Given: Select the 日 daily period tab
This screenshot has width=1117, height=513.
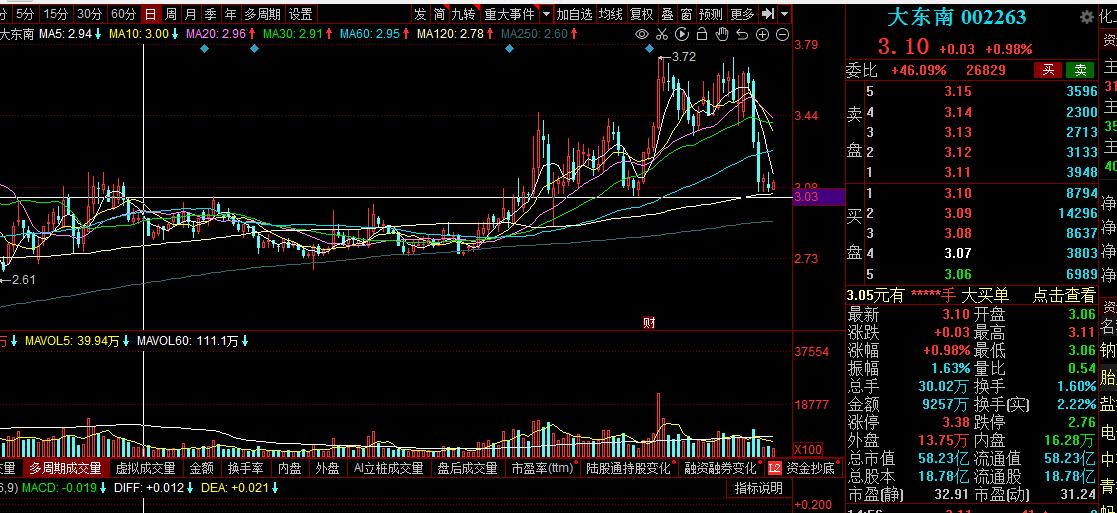Looking at the screenshot, I should (150, 14).
